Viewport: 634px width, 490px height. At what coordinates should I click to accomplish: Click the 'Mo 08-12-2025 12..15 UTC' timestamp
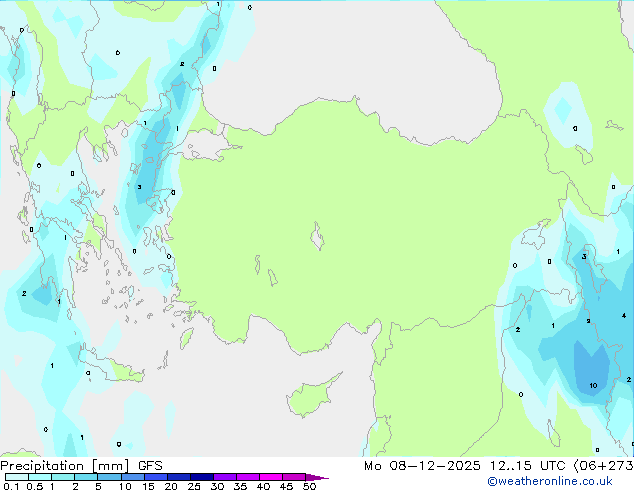[465, 466]
